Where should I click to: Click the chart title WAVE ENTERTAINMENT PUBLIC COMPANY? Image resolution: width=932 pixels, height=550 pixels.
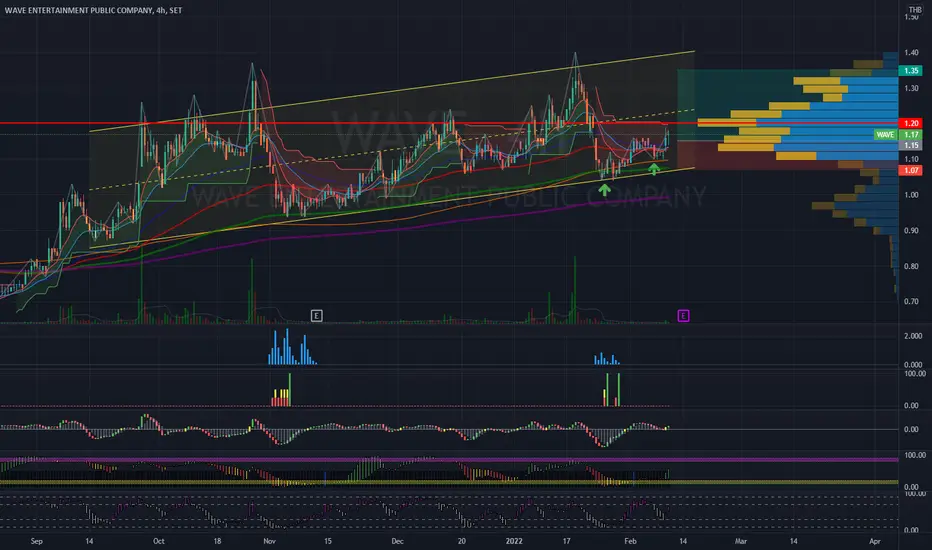(78, 10)
